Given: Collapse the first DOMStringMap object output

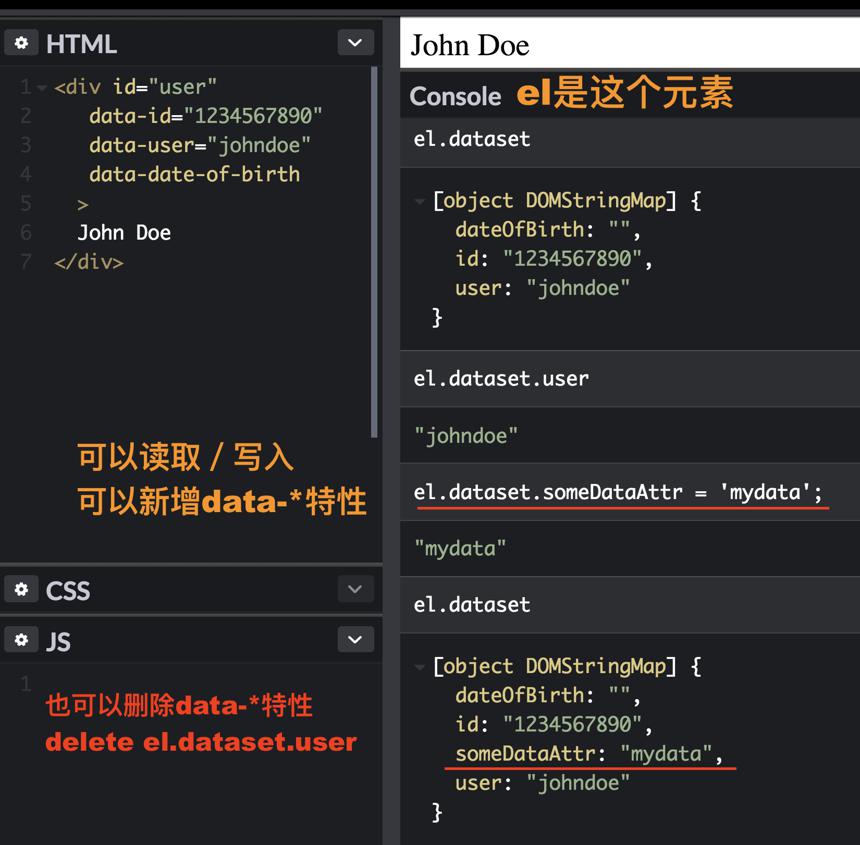Looking at the screenshot, I should (x=420, y=201).
